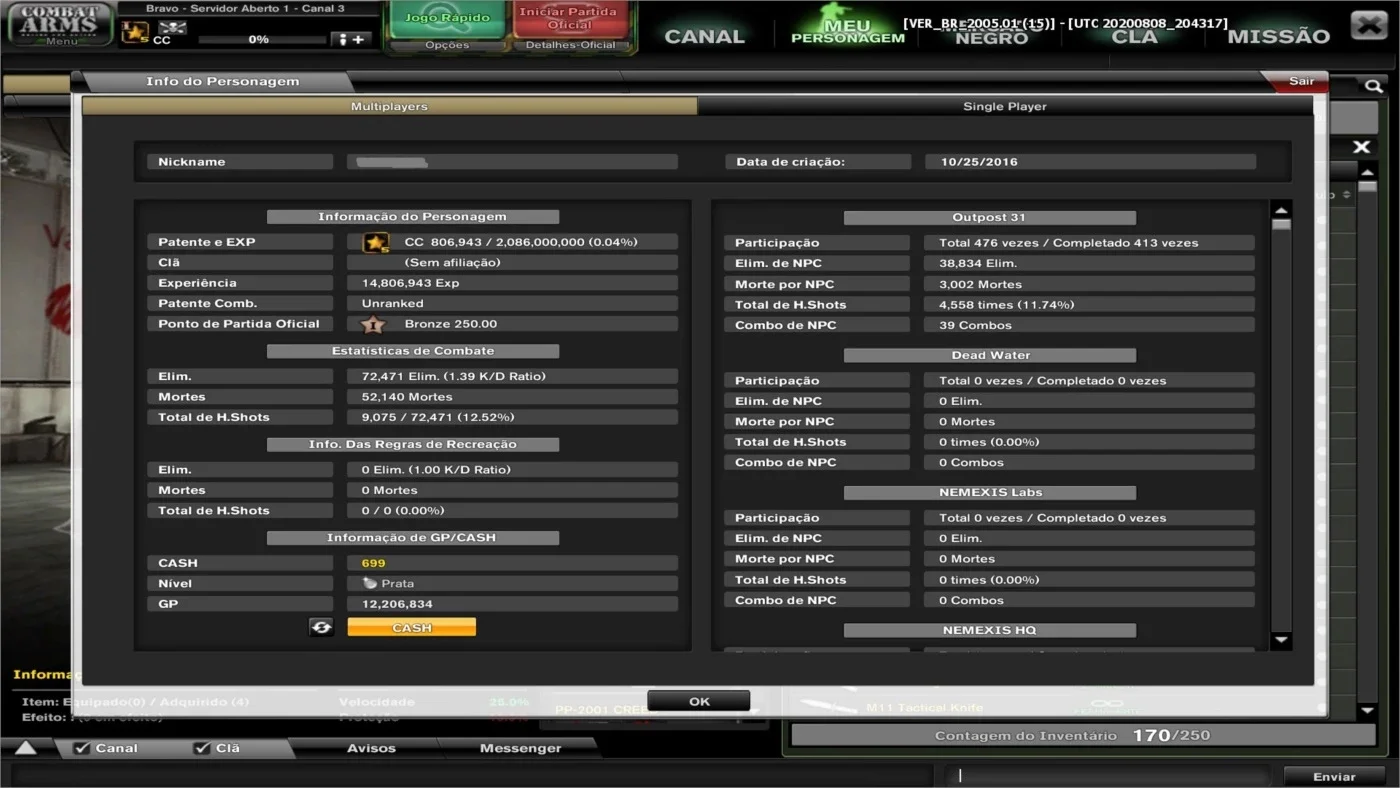Click the stats scrollbar up arrow
1400x788 pixels.
point(1280,210)
